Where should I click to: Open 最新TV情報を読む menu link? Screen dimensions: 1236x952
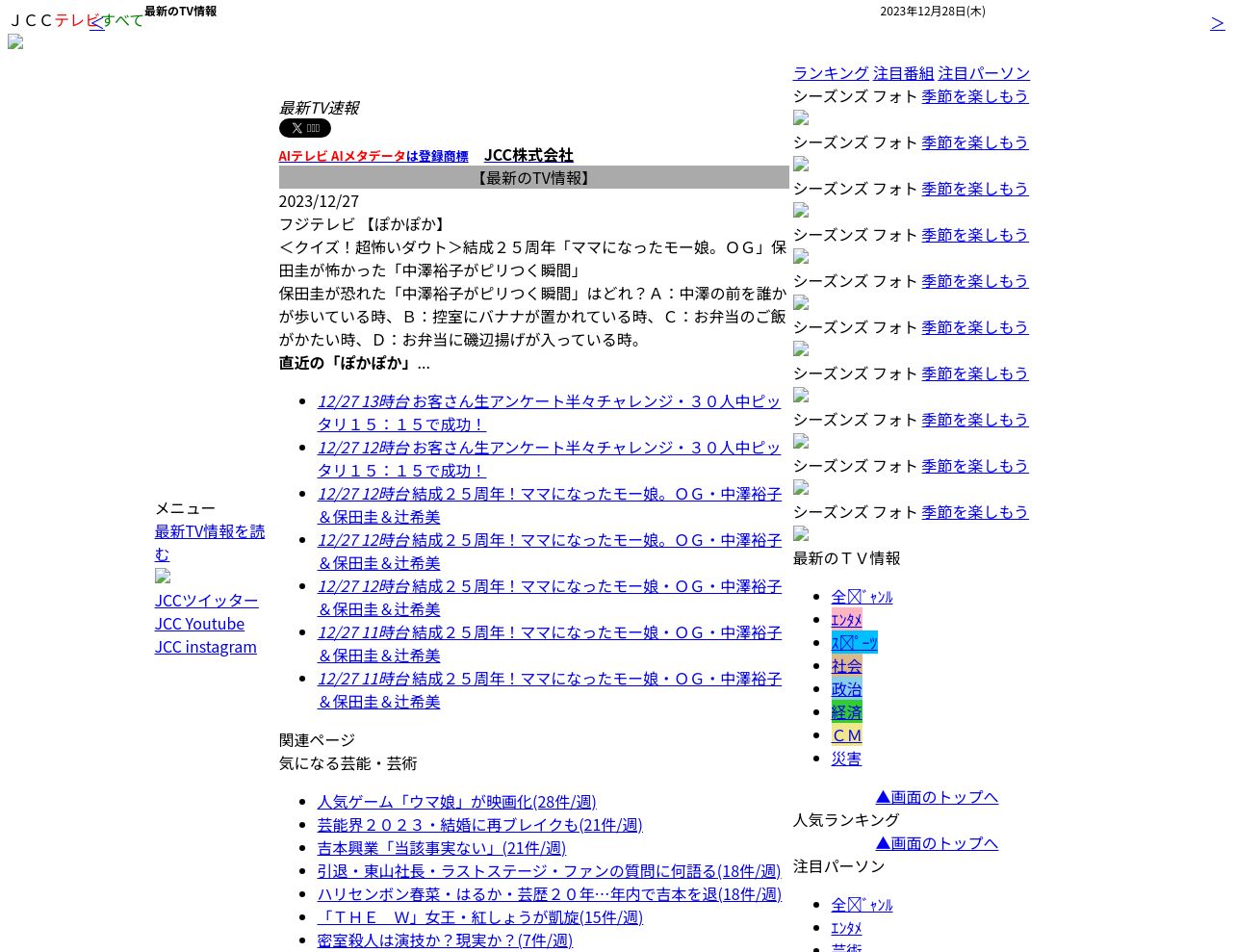pyautogui.click(x=210, y=543)
